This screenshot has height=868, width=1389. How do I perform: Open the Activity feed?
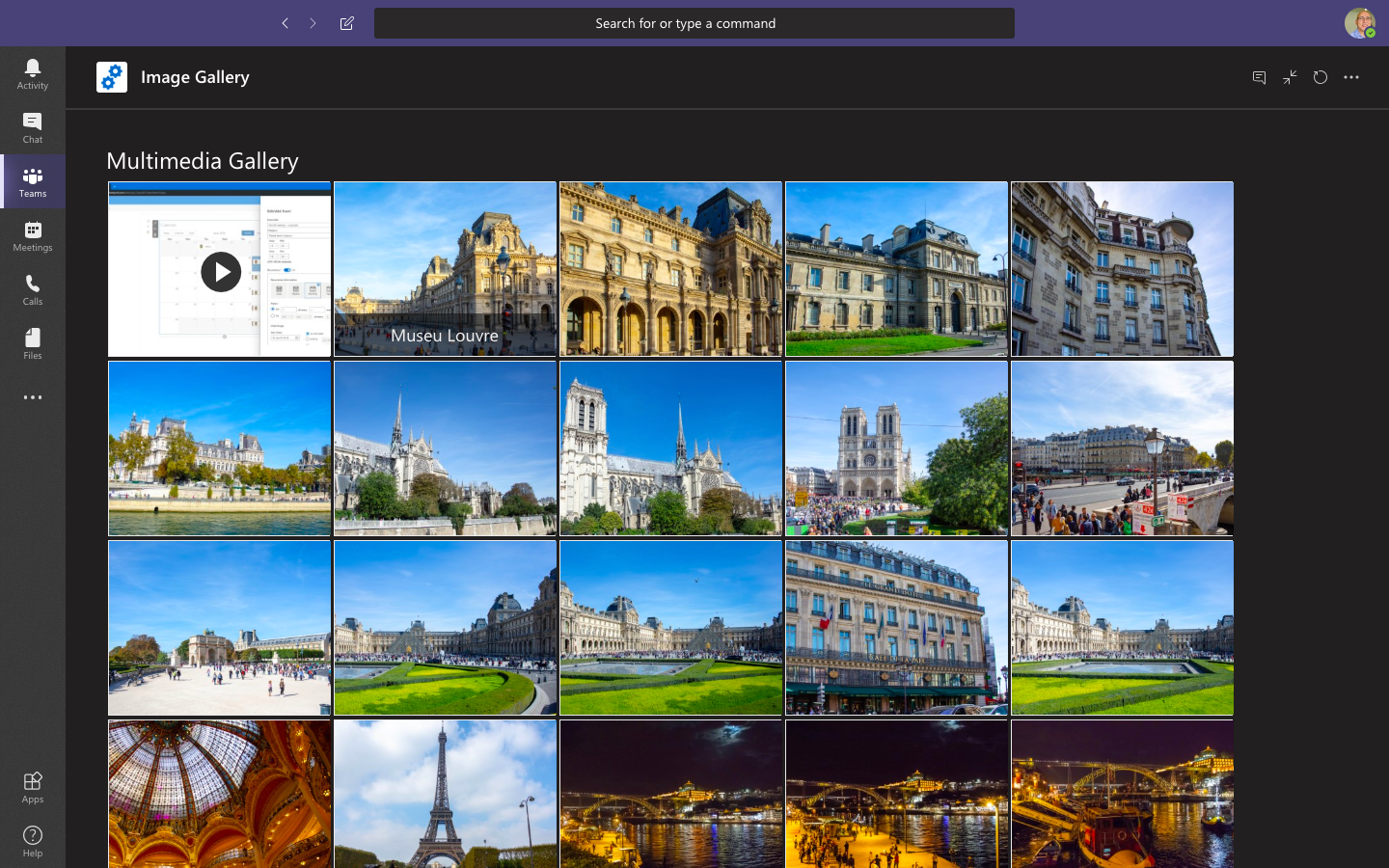(33, 73)
